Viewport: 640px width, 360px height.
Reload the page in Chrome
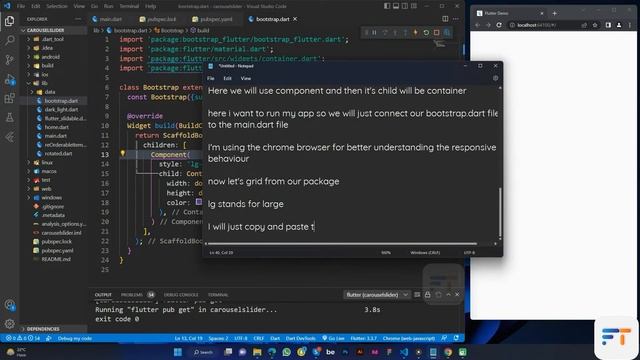(x=499, y=25)
